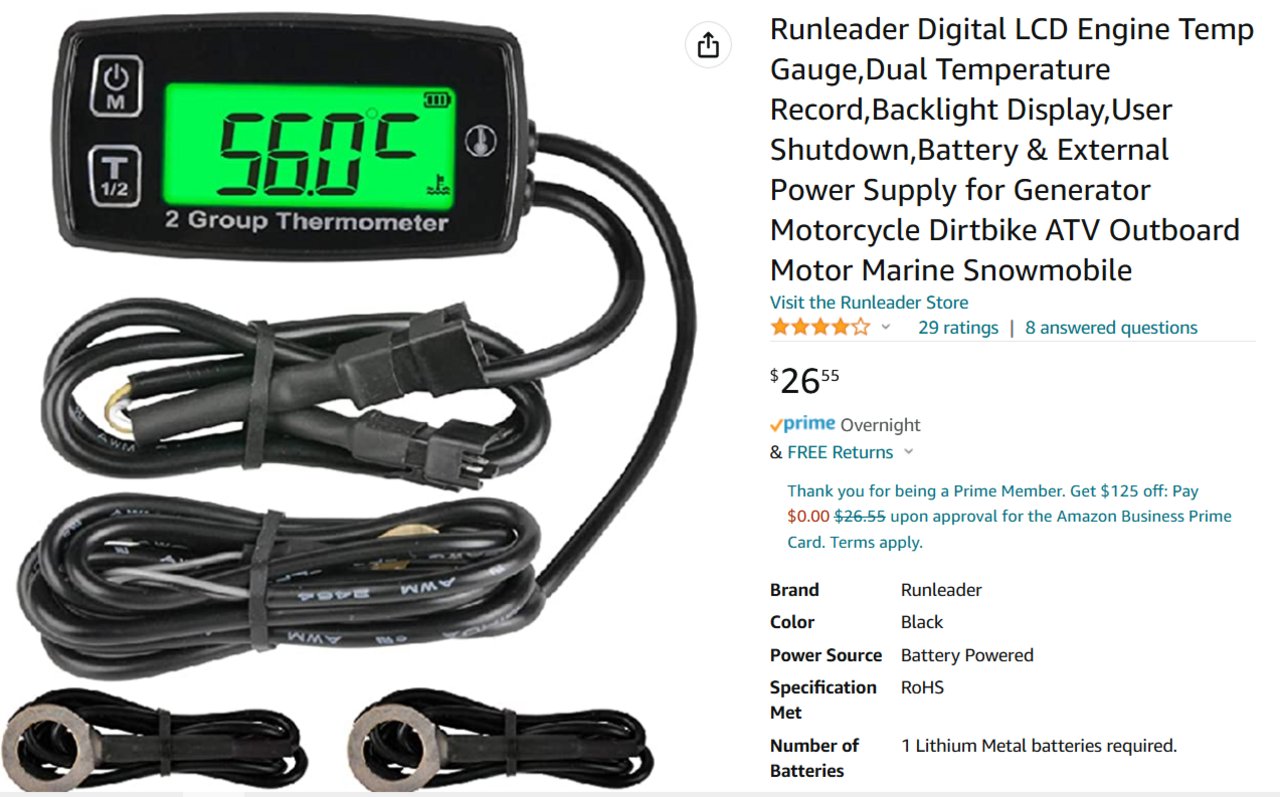Click the Prime logo badge
Viewport: 1280px width, 797px height.
(802, 424)
